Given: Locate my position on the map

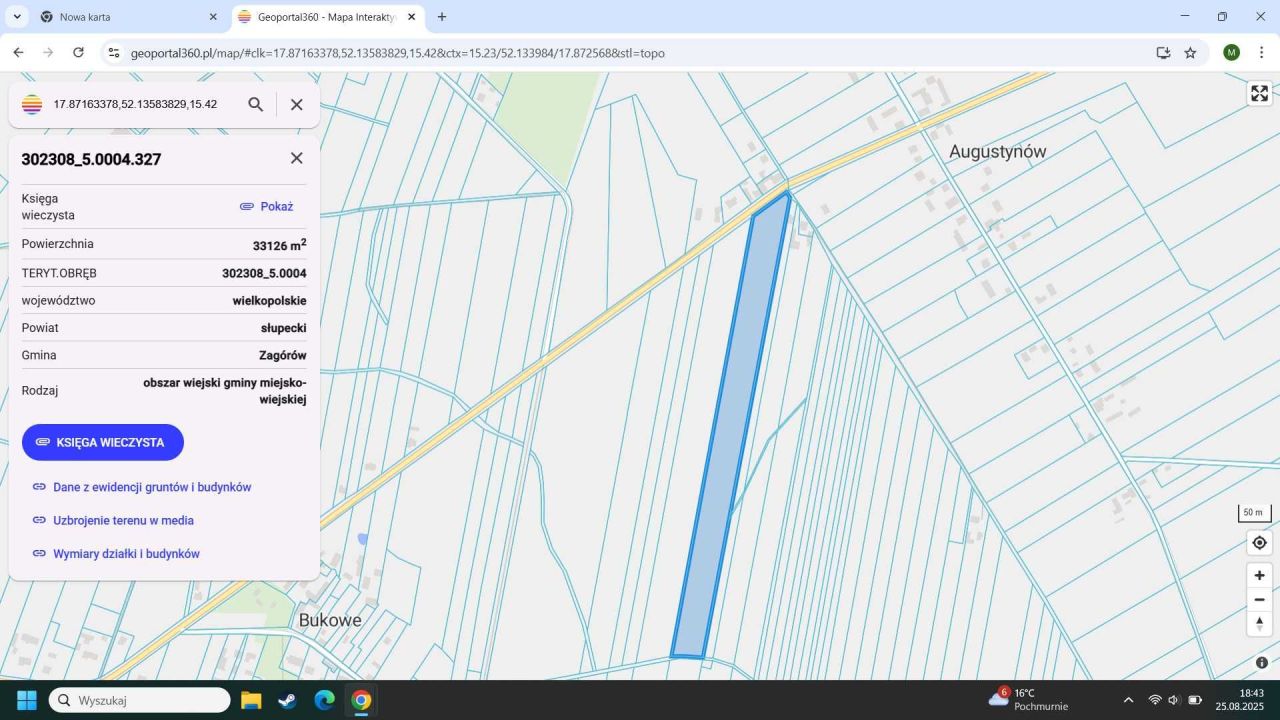Looking at the screenshot, I should [x=1259, y=543].
